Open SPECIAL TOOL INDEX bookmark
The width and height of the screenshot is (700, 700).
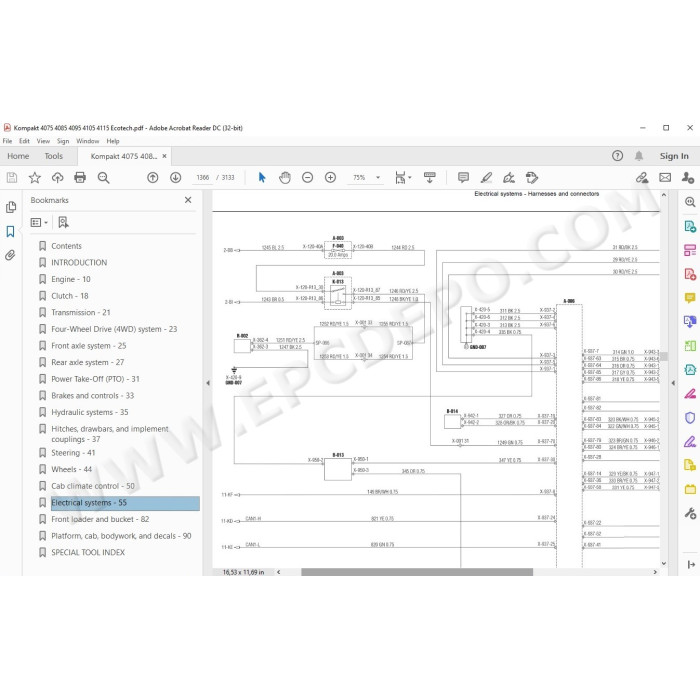tap(88, 553)
